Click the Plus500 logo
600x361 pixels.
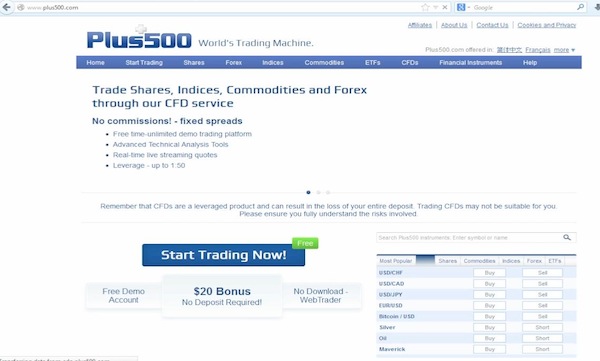(139, 38)
